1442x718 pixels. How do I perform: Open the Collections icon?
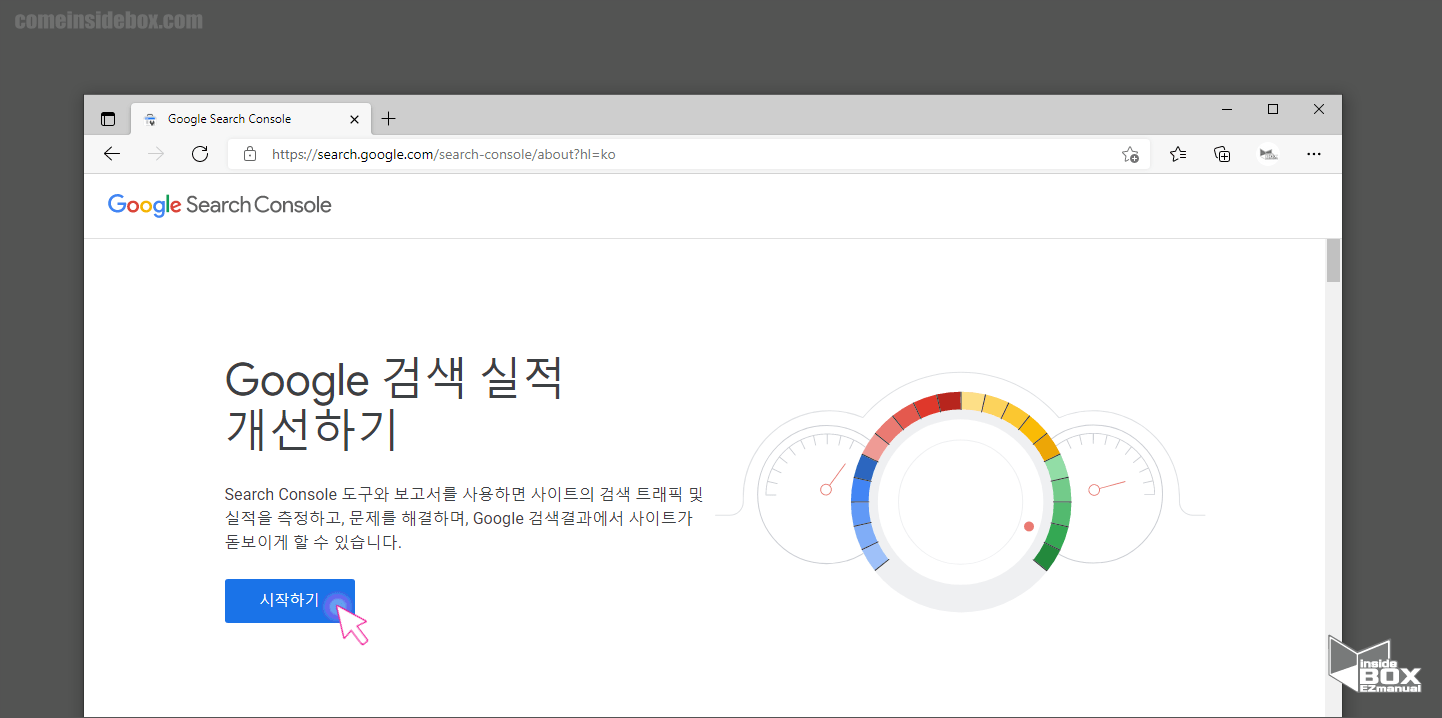[1222, 154]
